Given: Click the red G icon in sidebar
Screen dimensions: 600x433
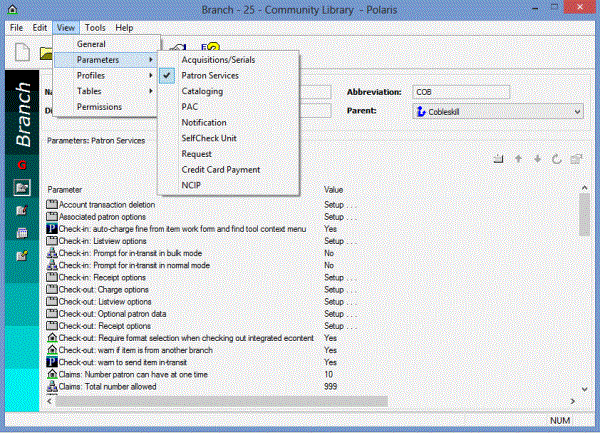Looking at the screenshot, I should pos(21,164).
